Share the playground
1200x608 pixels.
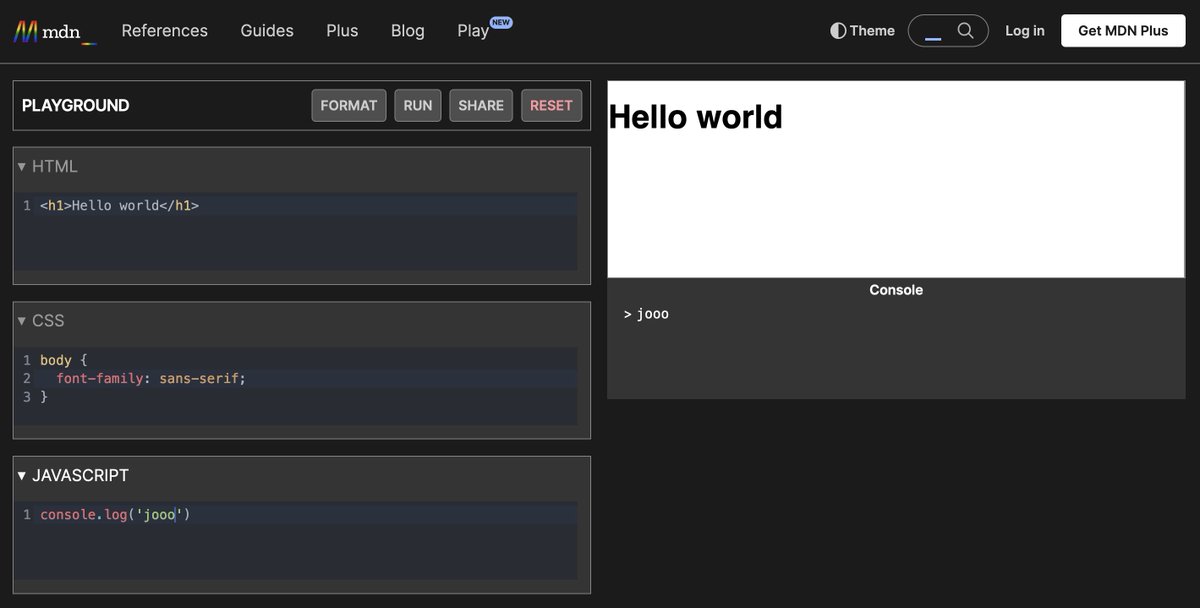(481, 105)
